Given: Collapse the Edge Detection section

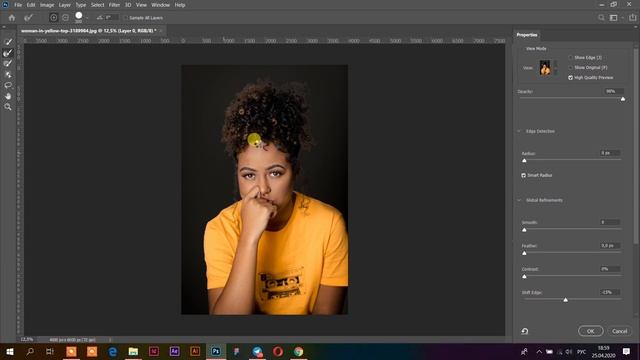Looking at the screenshot, I should [519, 131].
